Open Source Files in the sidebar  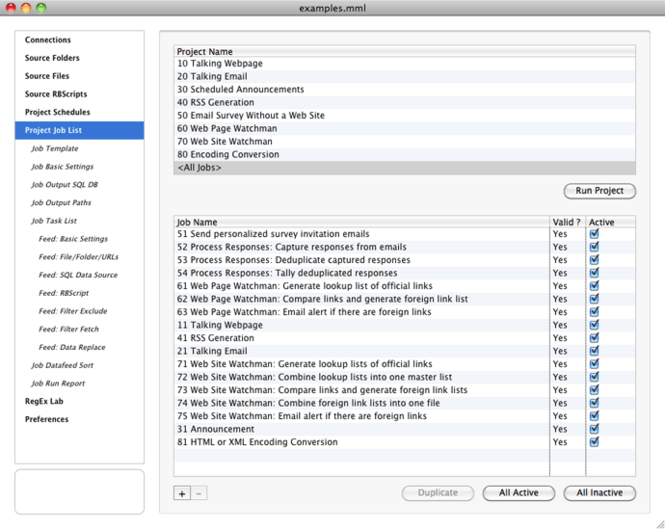pos(79,76)
